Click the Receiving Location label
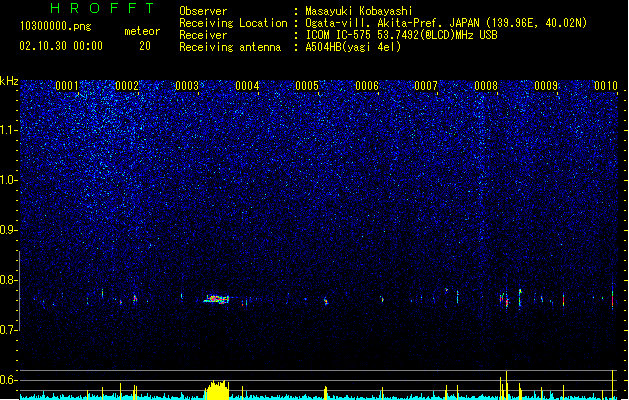The width and height of the screenshot is (629, 400). (x=233, y=23)
